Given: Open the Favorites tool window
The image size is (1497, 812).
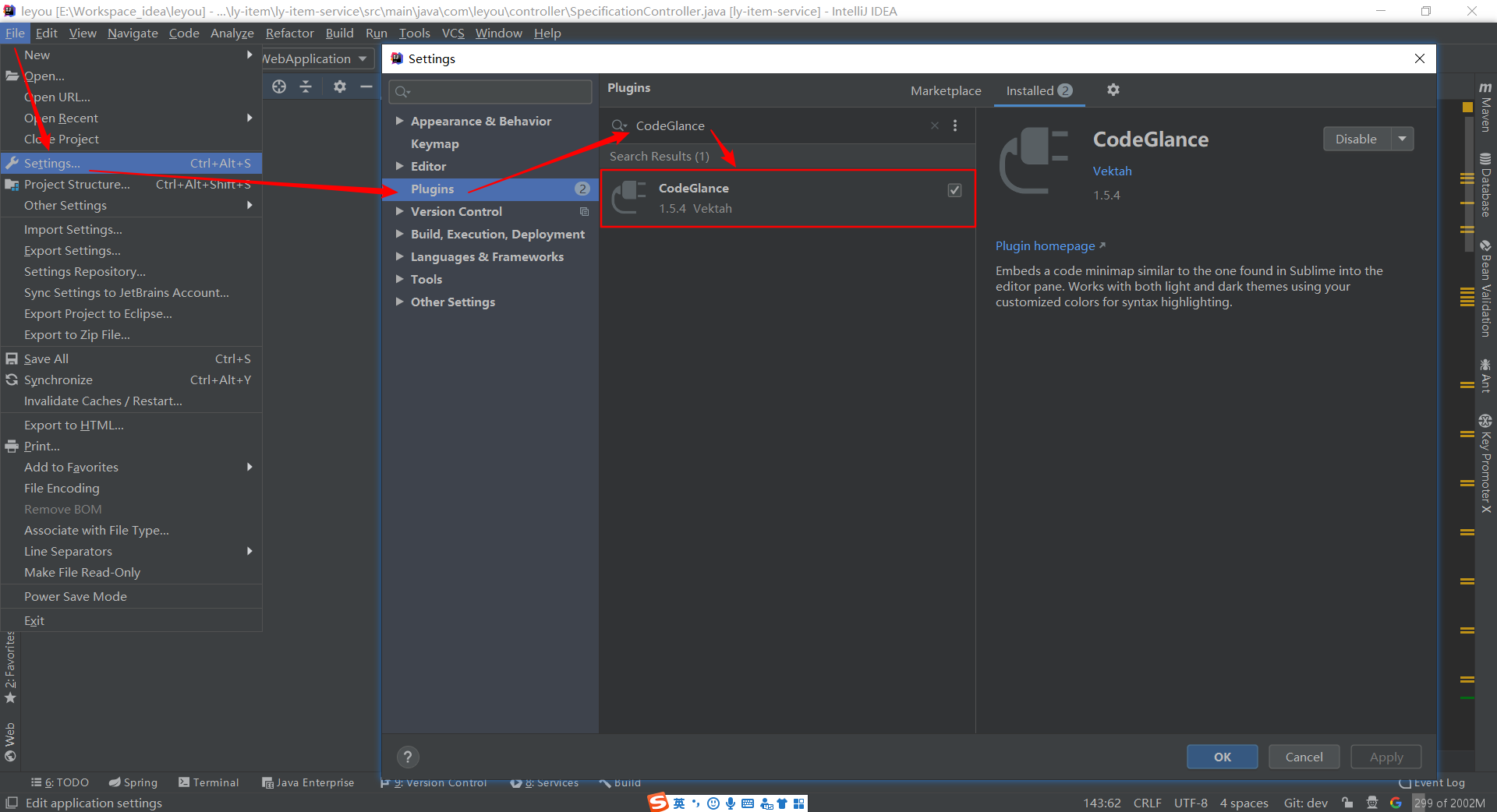Looking at the screenshot, I should [10, 667].
